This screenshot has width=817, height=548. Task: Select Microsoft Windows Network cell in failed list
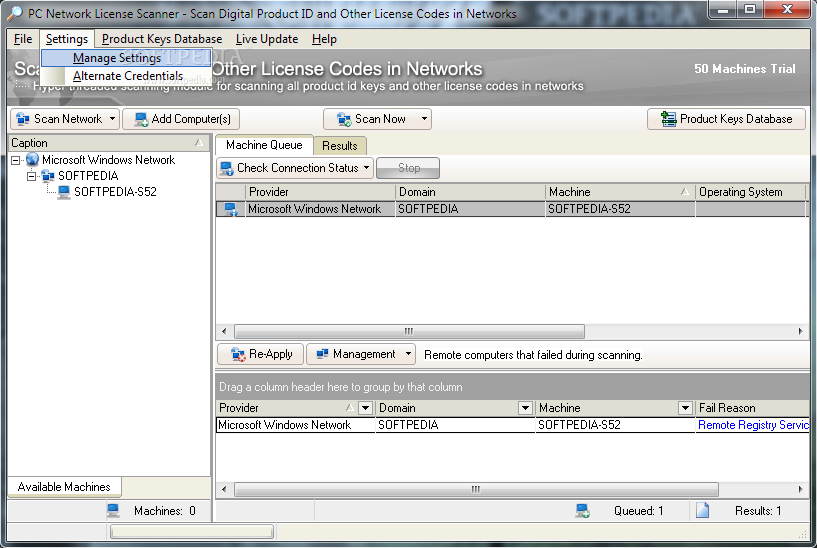[x=296, y=425]
